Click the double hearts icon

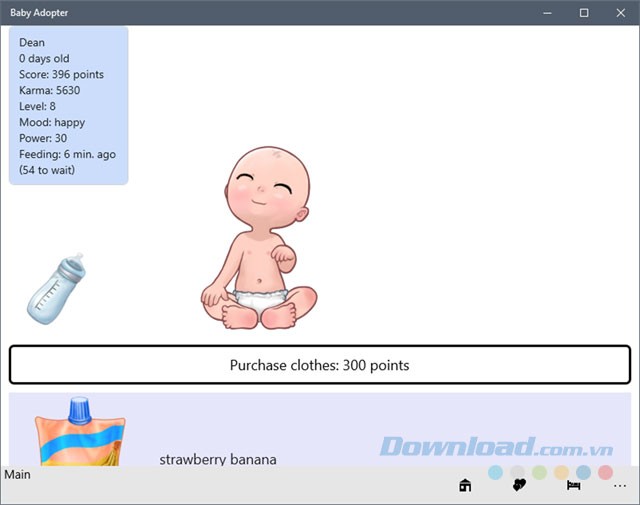pyautogui.click(x=519, y=485)
